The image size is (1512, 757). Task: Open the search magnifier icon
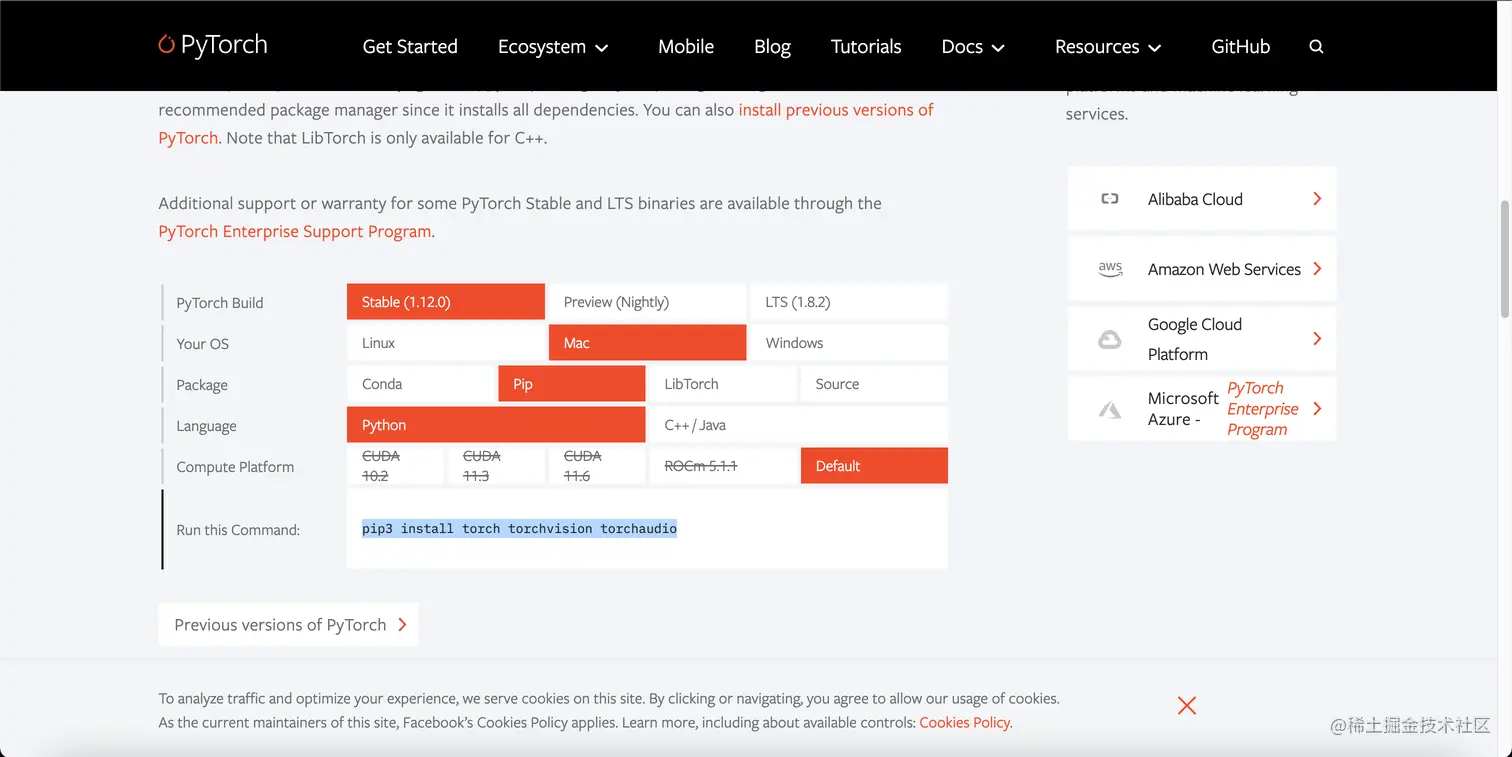[1316, 47]
